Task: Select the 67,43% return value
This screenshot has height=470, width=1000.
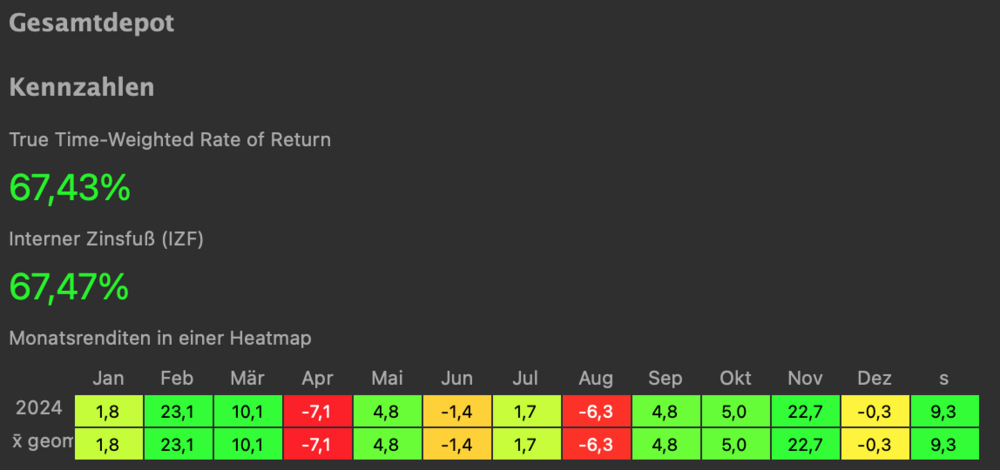Action: pos(70,186)
